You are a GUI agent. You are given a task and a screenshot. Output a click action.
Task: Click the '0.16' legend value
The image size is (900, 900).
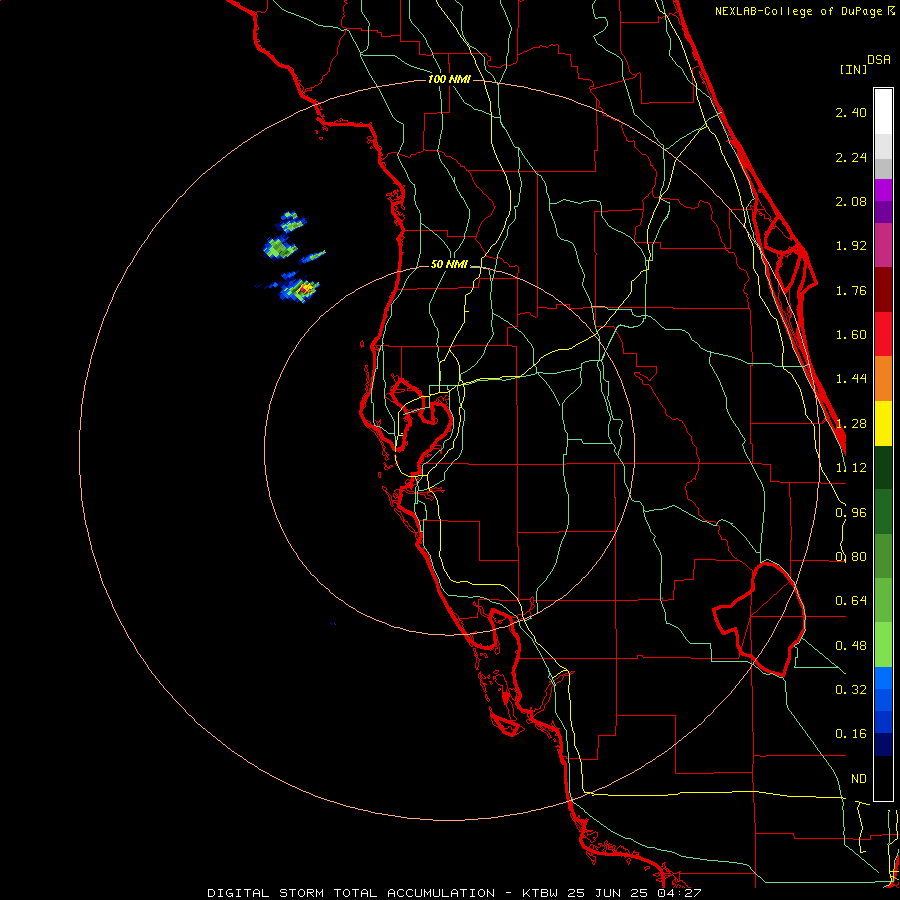pyautogui.click(x=851, y=734)
